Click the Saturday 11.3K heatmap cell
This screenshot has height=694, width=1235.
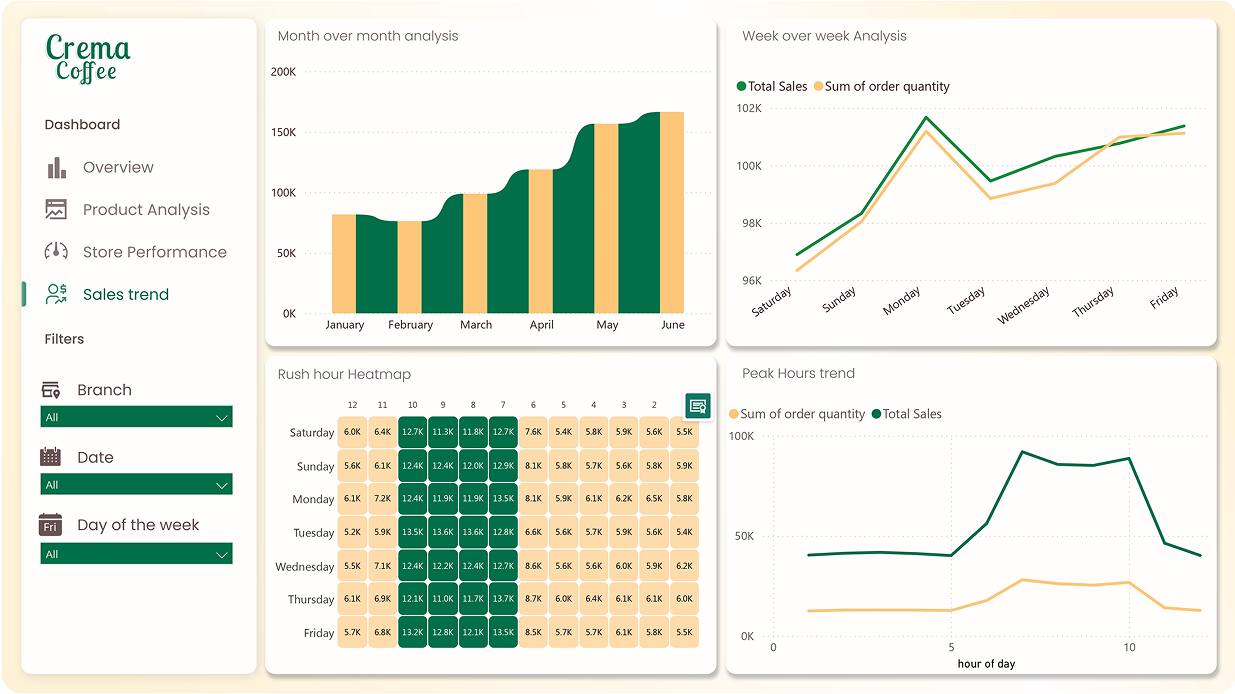tap(443, 432)
